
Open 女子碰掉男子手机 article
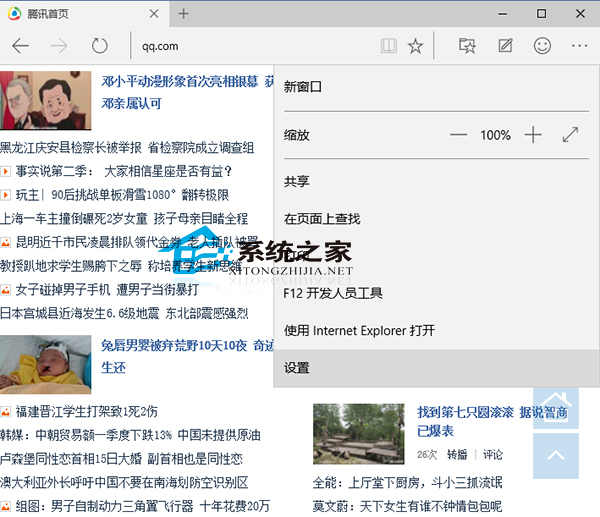107,290
